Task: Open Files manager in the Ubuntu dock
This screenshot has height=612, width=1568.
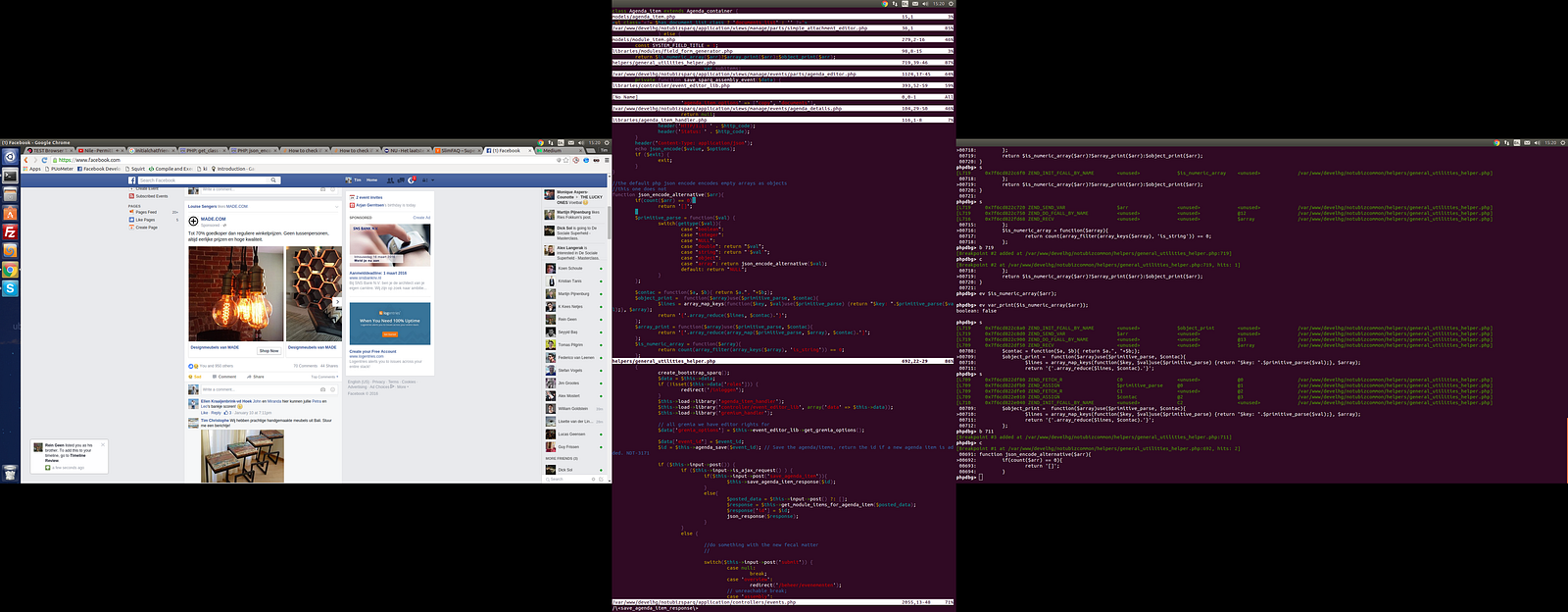Action: 10,194
